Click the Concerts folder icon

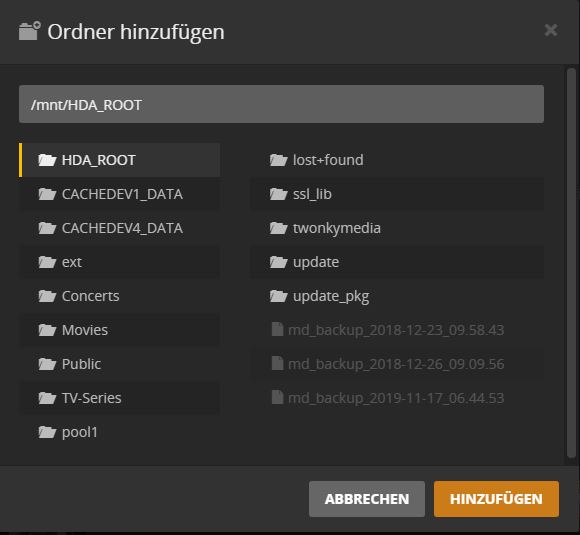[x=47, y=296]
